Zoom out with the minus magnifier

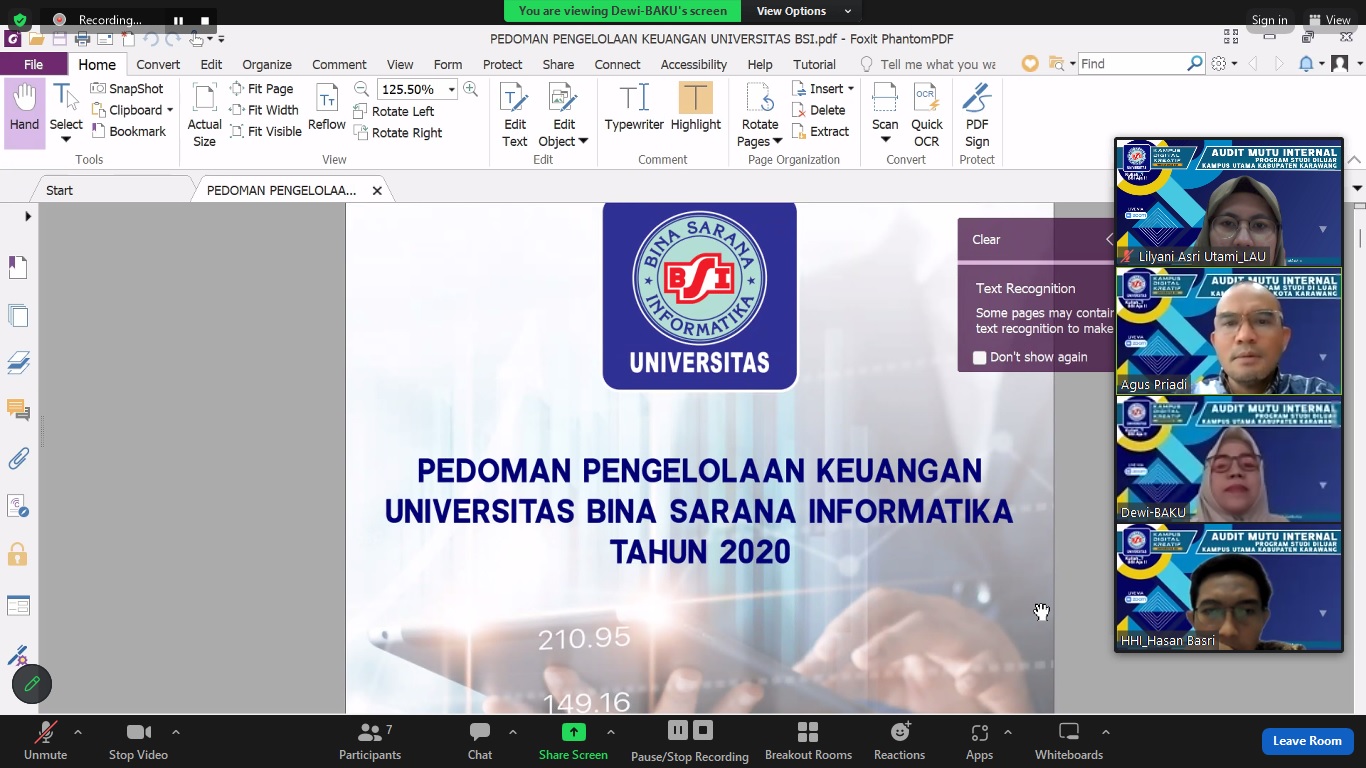(361, 89)
